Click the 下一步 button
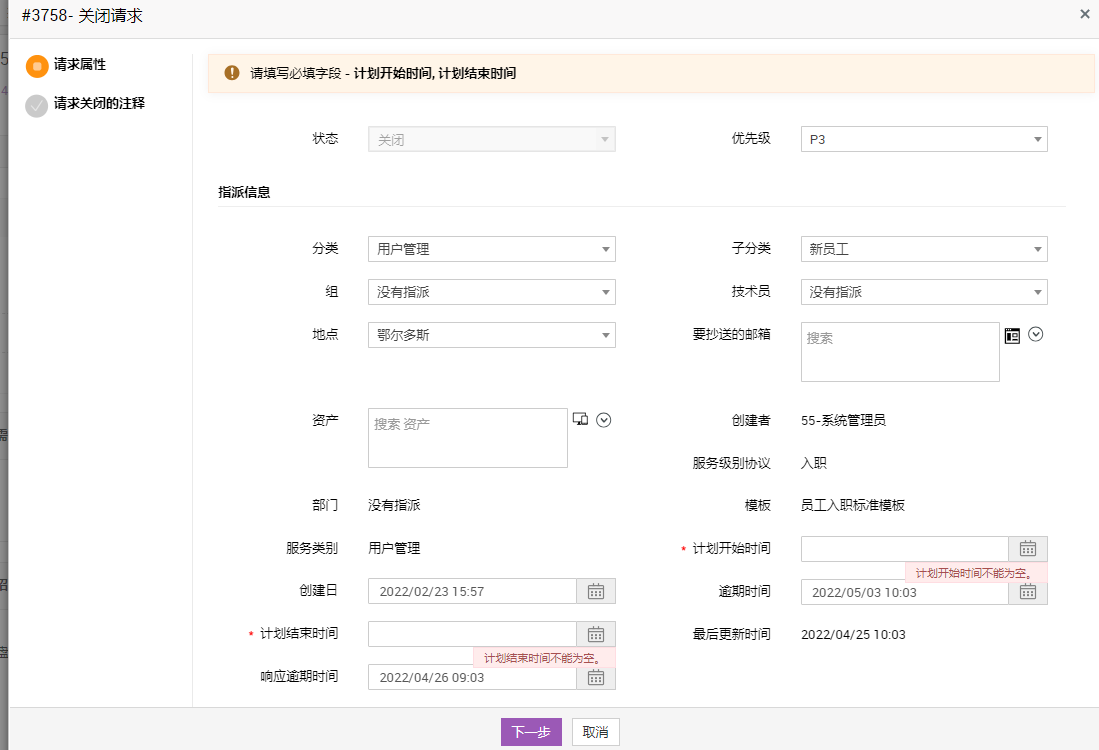1099x750 pixels. (x=531, y=732)
